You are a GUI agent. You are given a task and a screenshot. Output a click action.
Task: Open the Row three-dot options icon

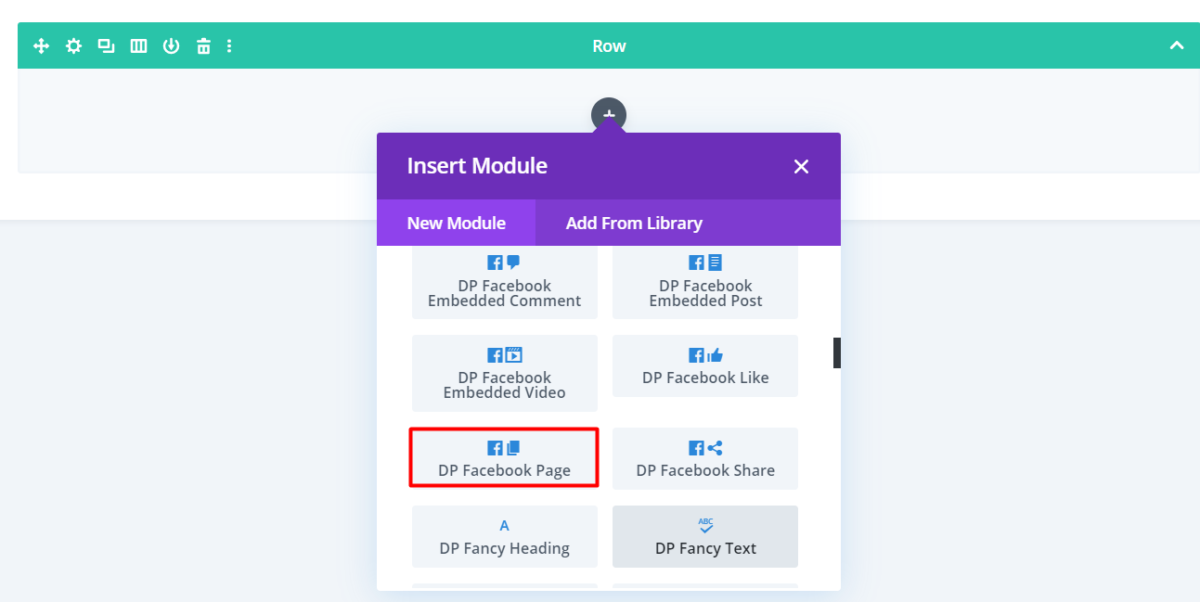pos(228,45)
